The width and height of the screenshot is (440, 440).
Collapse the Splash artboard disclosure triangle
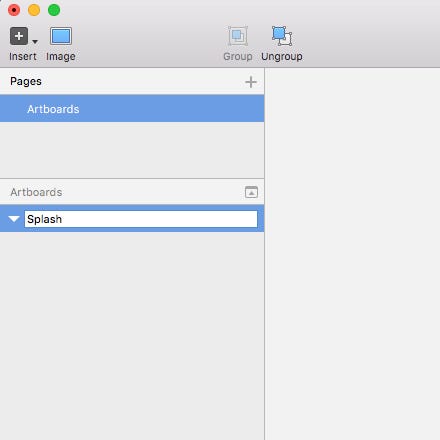click(x=14, y=219)
